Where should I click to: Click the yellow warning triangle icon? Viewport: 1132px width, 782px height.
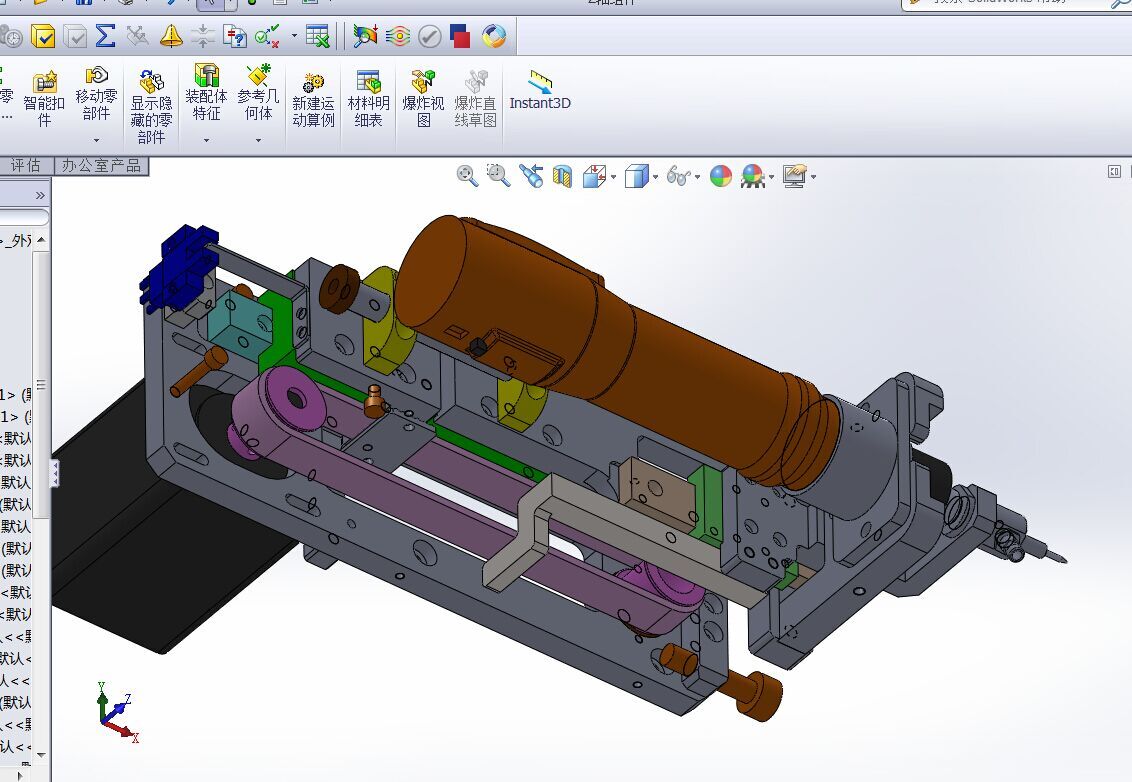tap(171, 35)
